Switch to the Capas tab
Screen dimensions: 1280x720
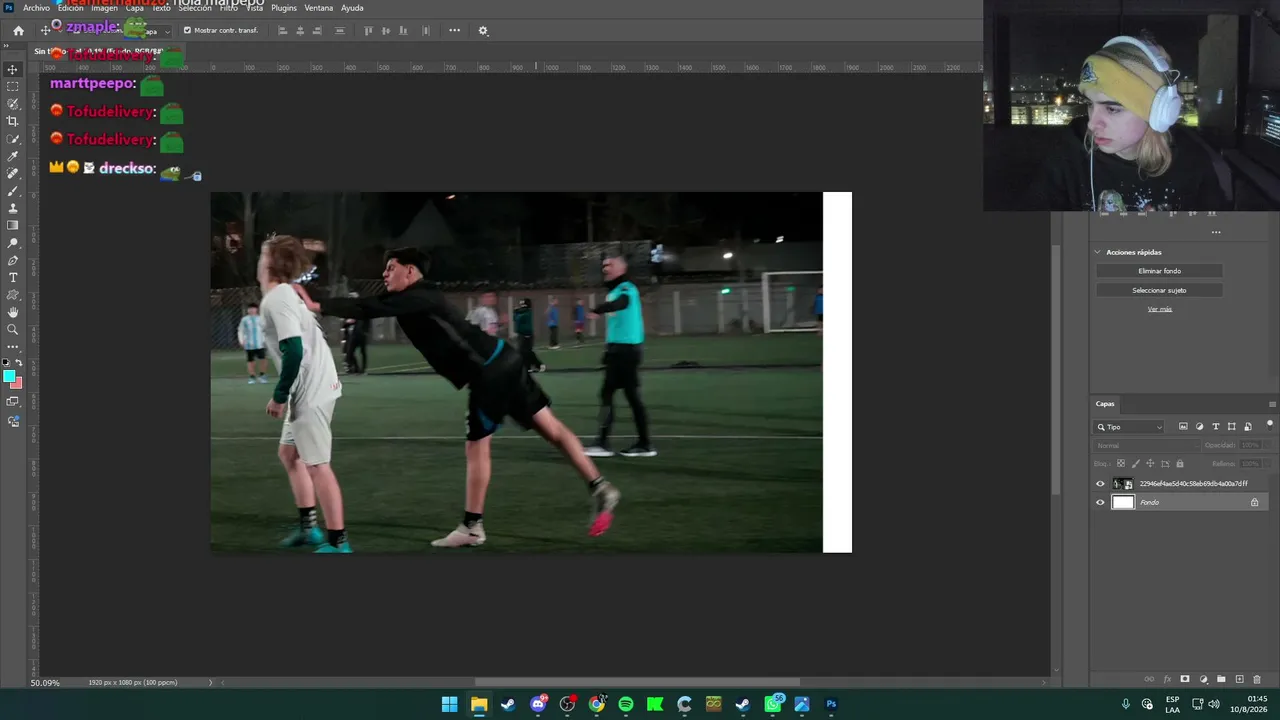pyautogui.click(x=1105, y=404)
